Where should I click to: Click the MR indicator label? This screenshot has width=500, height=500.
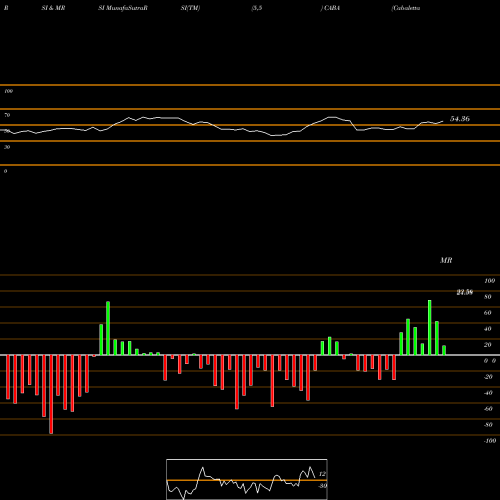pyautogui.click(x=446, y=260)
